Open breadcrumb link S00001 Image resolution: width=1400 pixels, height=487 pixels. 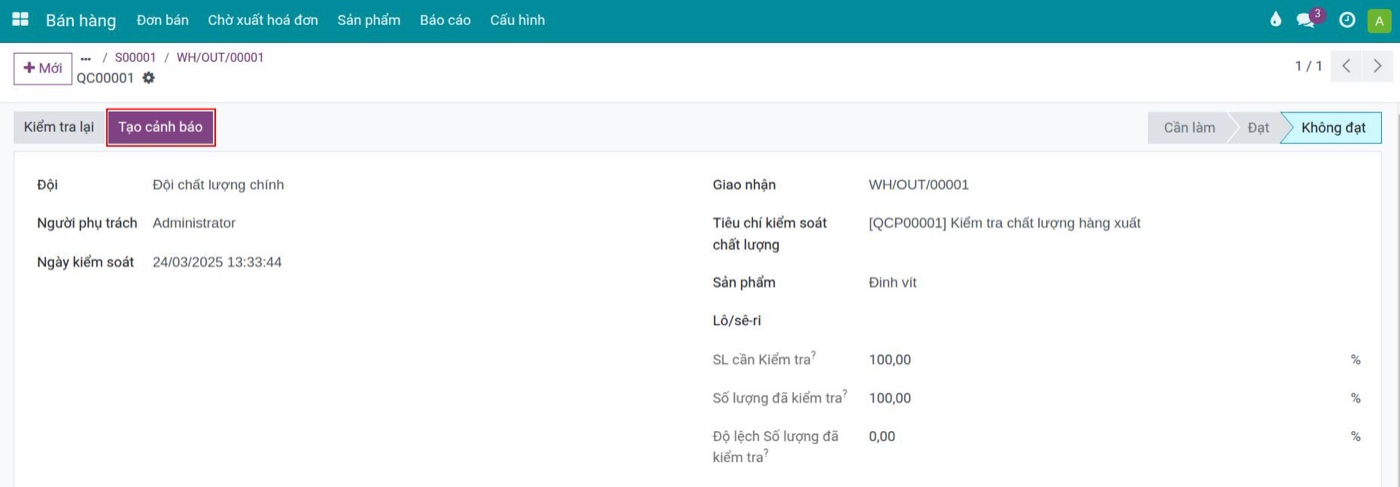(135, 57)
